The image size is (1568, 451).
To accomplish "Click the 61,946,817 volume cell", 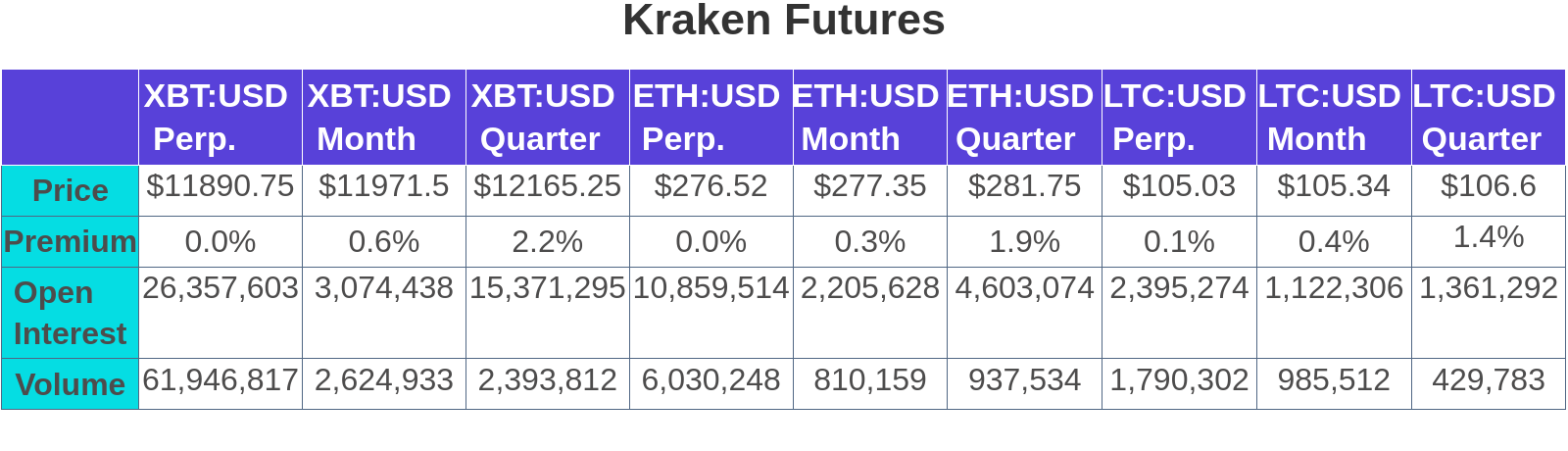I will (220, 380).
